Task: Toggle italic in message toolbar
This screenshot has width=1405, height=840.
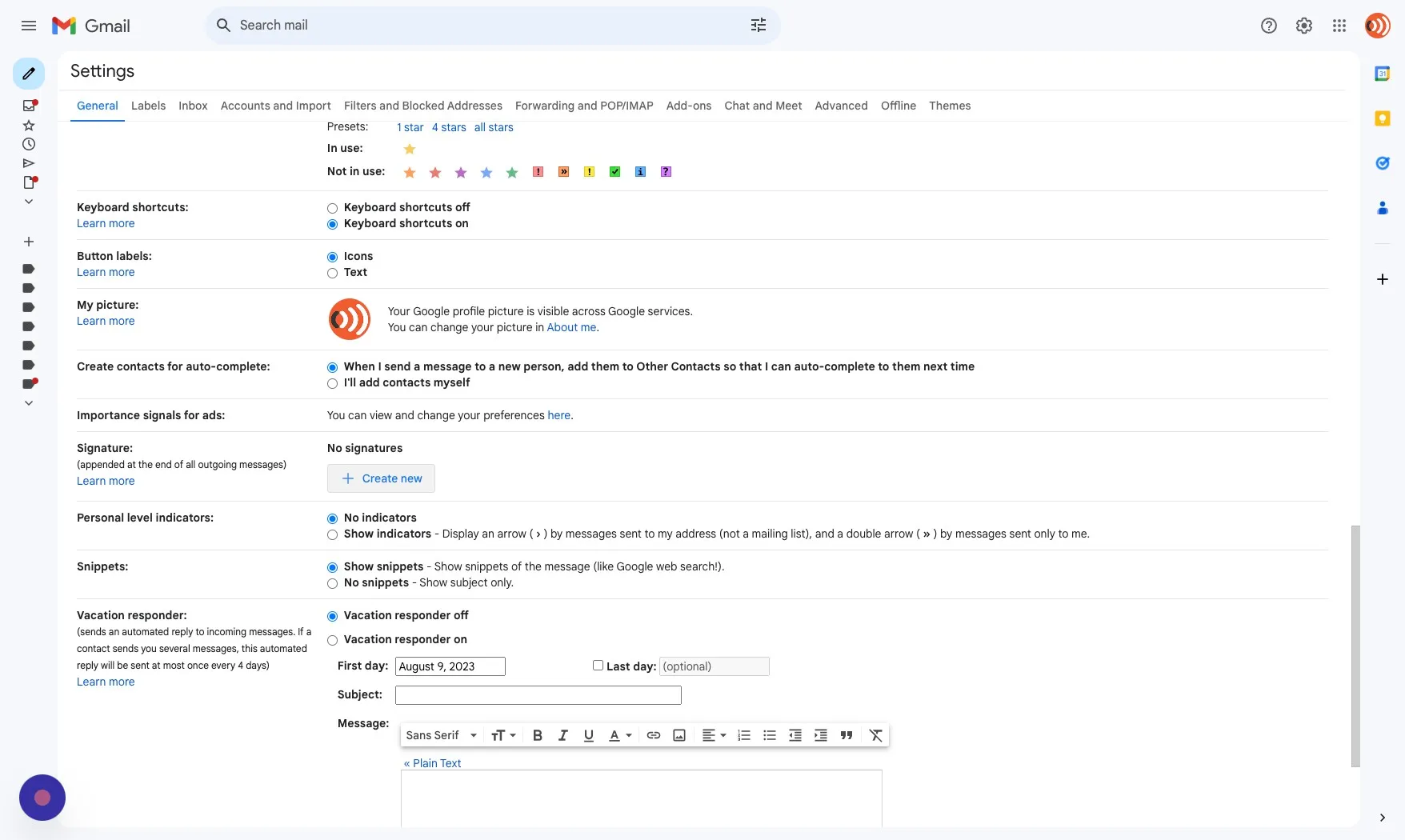Action: pyautogui.click(x=563, y=736)
